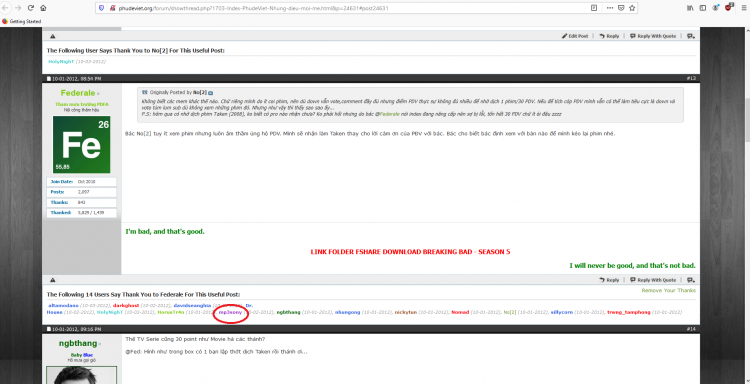Click the #12 post number link
750x384 pixels.
(x=692, y=78)
